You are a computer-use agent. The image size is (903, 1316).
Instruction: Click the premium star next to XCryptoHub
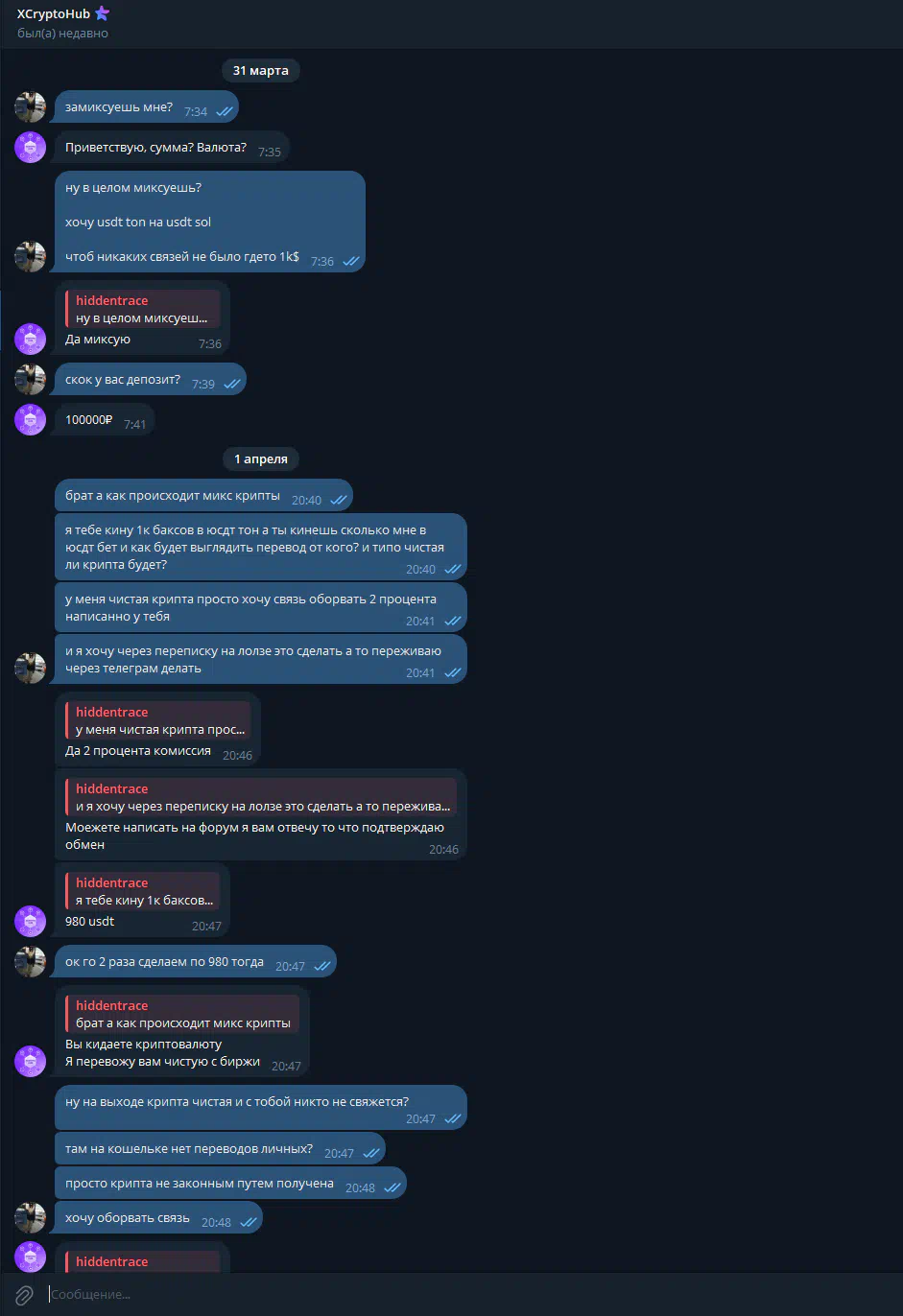(103, 13)
